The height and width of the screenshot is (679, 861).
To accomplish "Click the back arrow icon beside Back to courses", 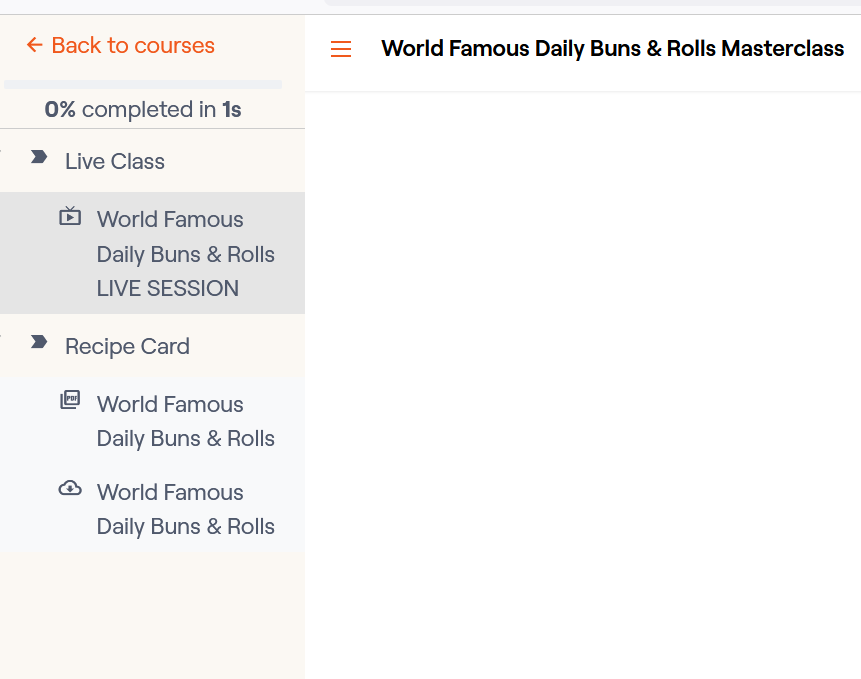I will tap(35, 45).
